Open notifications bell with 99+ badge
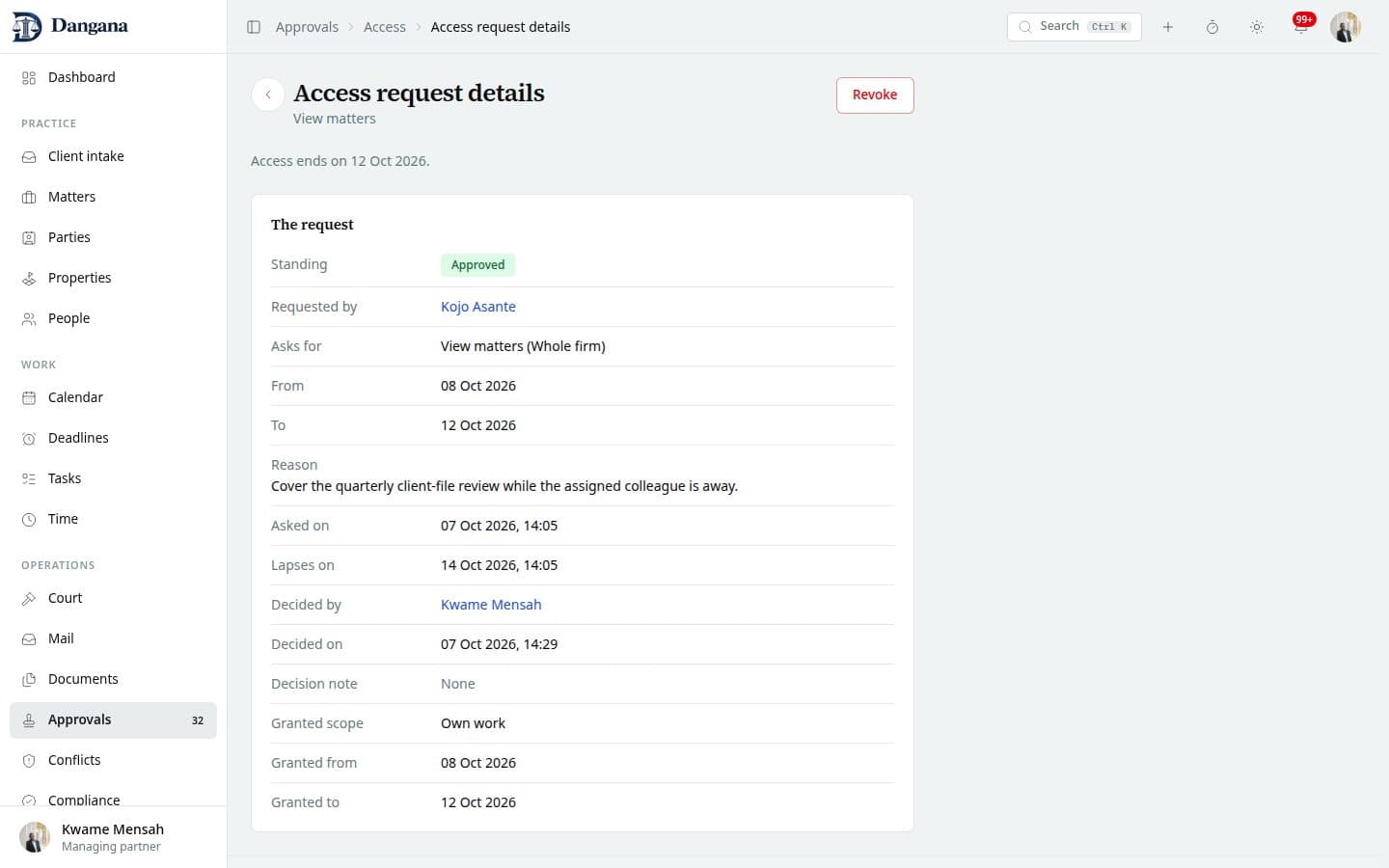Image resolution: width=1389 pixels, height=868 pixels. point(1301,27)
